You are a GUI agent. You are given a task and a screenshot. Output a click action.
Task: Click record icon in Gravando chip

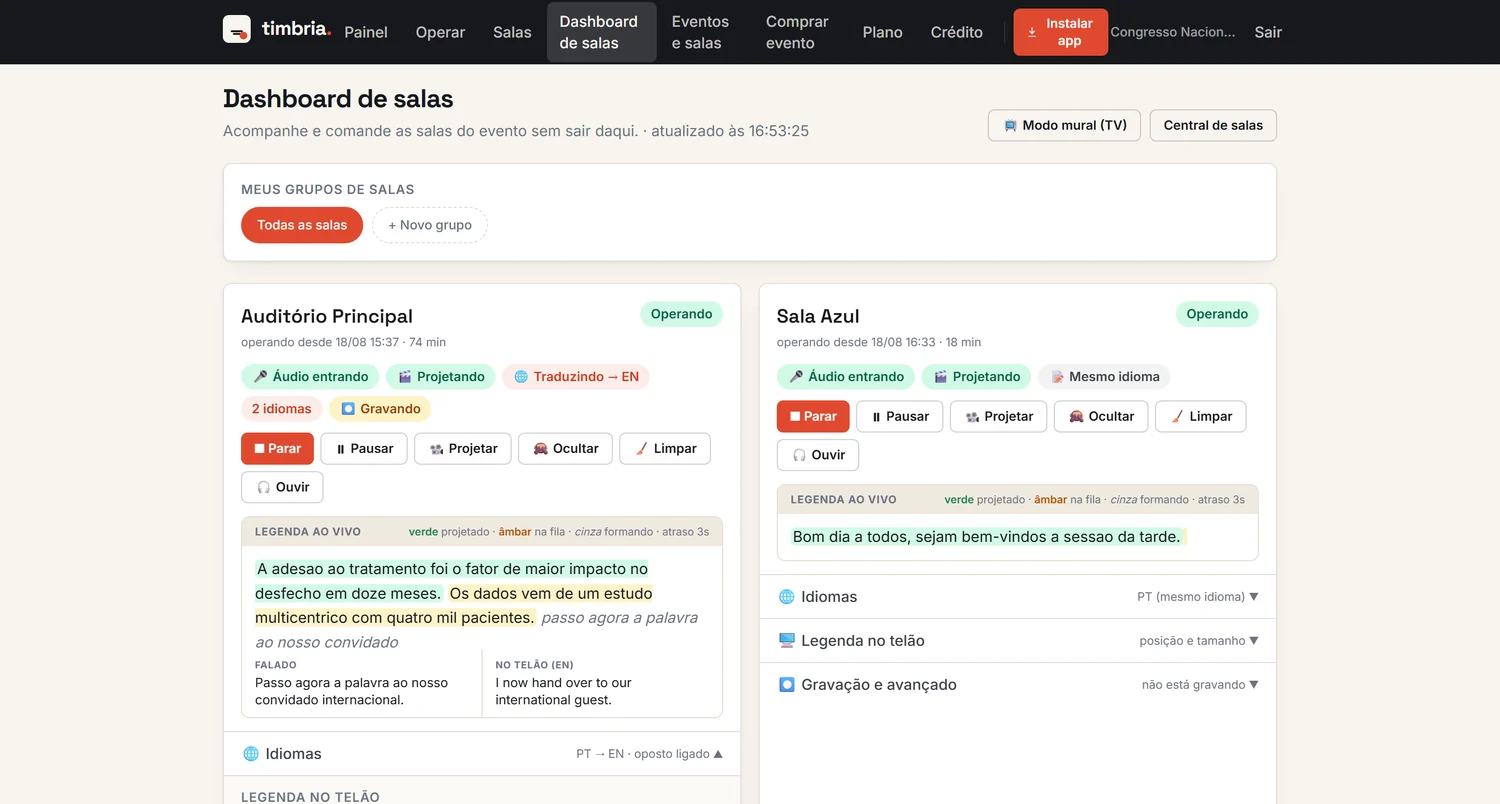point(348,409)
